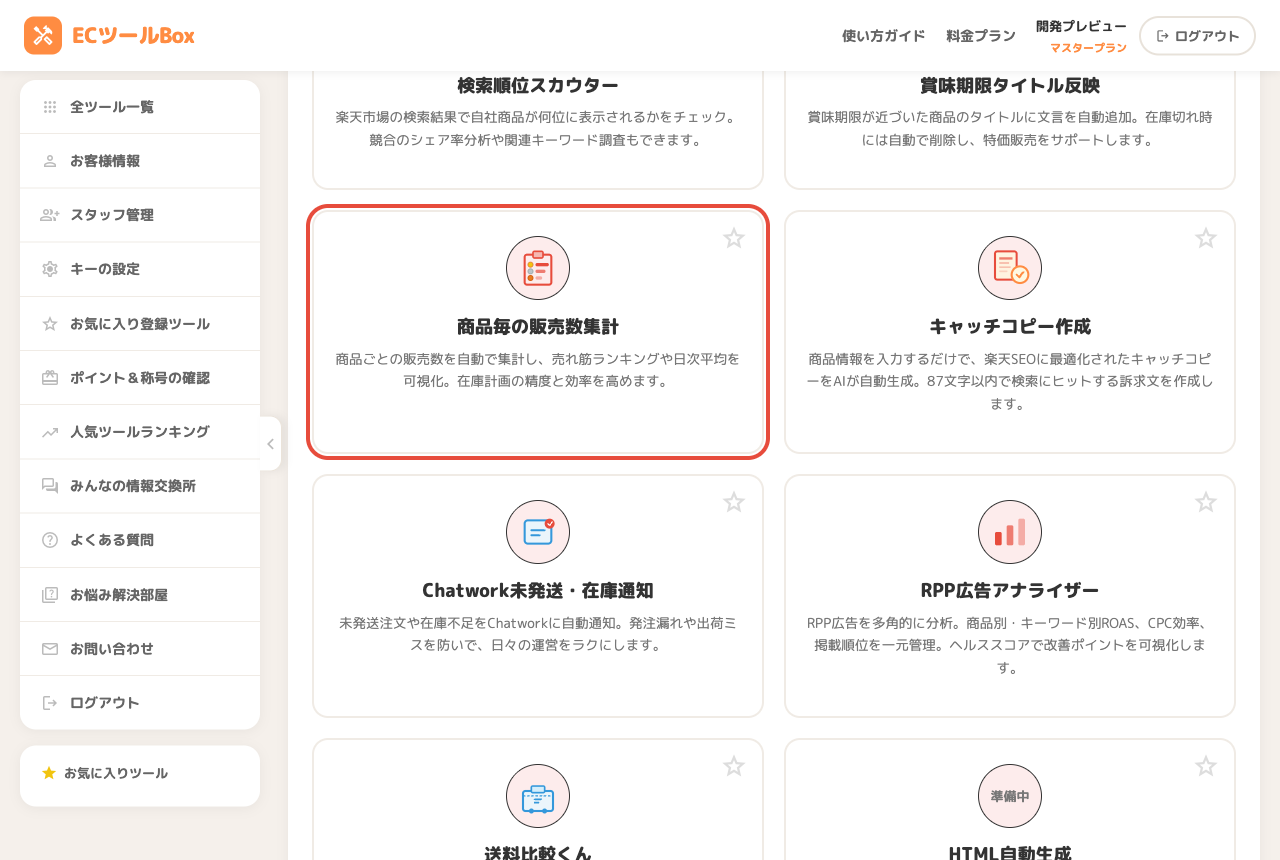Image resolution: width=1280 pixels, height=860 pixels.
Task: Go to お気に入り登録ツール in the sidebar
Action: click(140, 324)
